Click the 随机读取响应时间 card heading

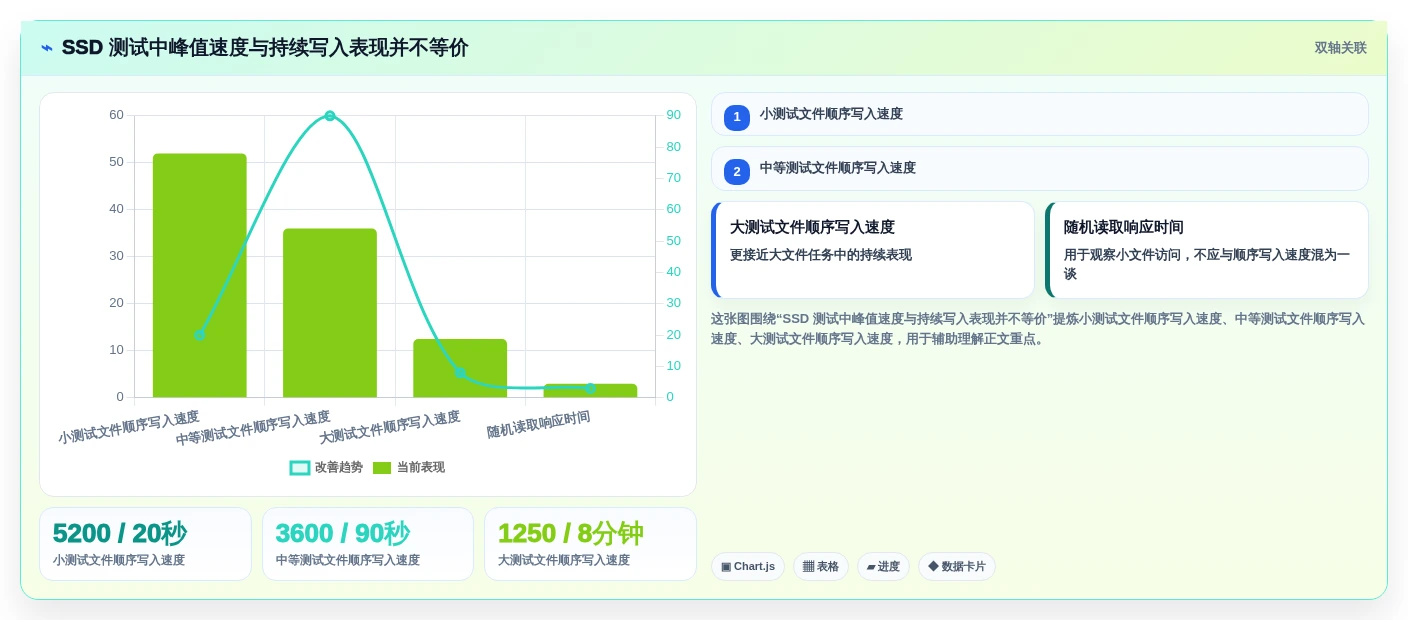(1123, 227)
